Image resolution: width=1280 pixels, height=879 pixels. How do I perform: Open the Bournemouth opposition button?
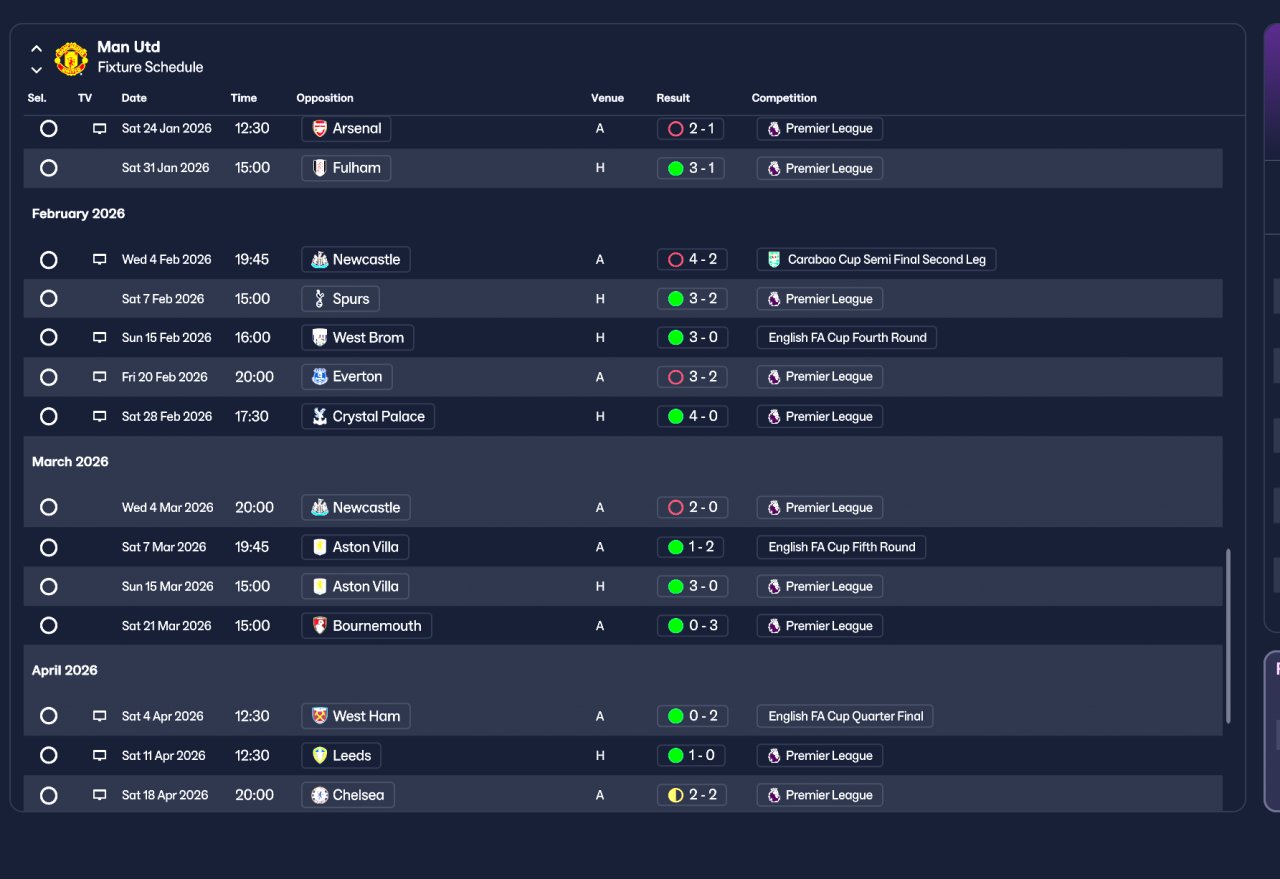[366, 626]
